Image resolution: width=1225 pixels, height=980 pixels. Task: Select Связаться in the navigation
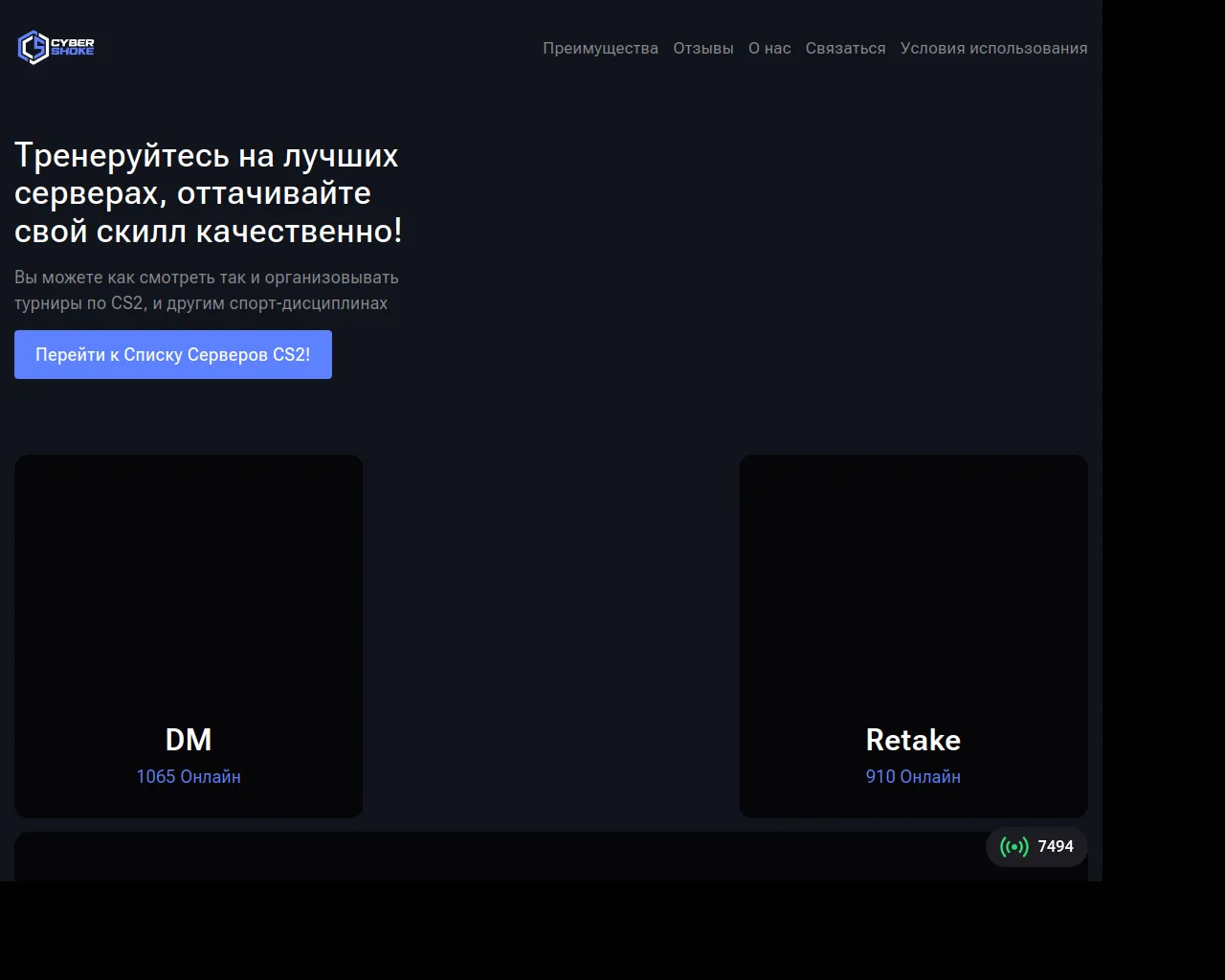[x=846, y=48]
